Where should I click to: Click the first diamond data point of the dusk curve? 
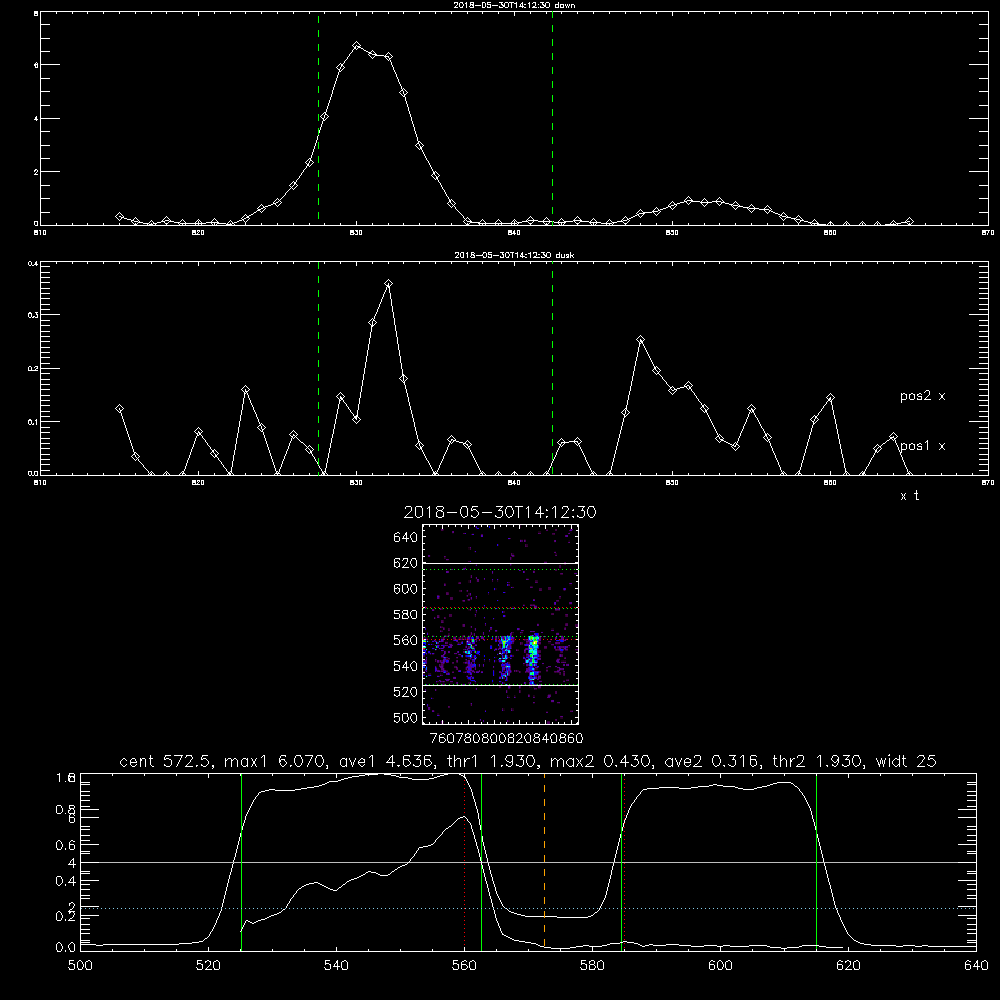coord(119,408)
